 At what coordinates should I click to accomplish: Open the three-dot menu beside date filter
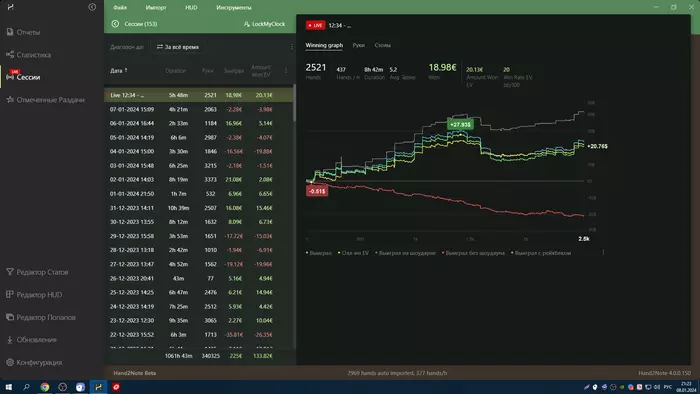[x=292, y=47]
